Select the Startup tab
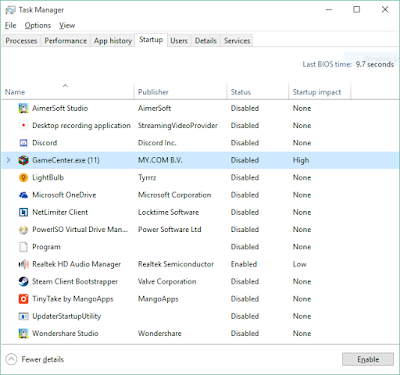This screenshot has height=375, width=400. 151,40
